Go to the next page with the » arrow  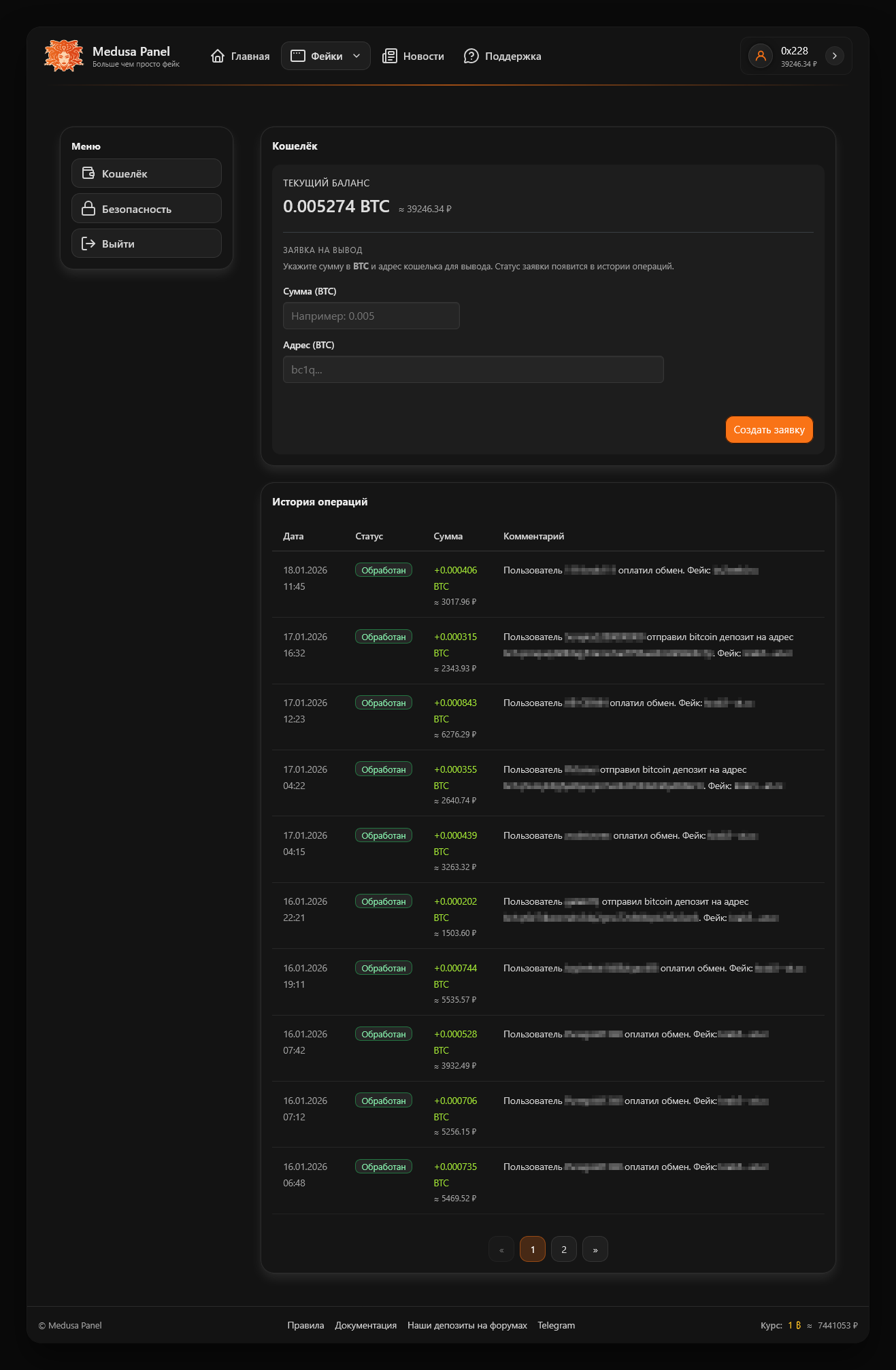click(595, 1250)
